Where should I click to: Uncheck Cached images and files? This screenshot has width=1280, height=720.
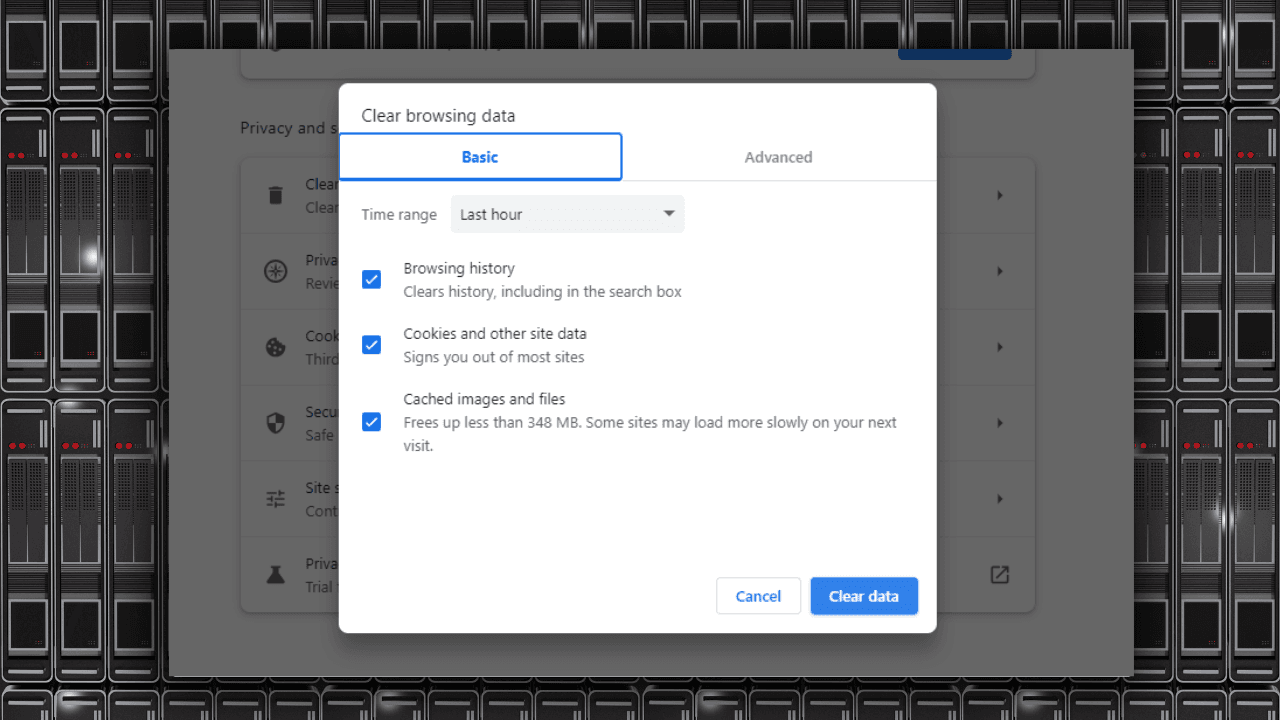coord(371,422)
